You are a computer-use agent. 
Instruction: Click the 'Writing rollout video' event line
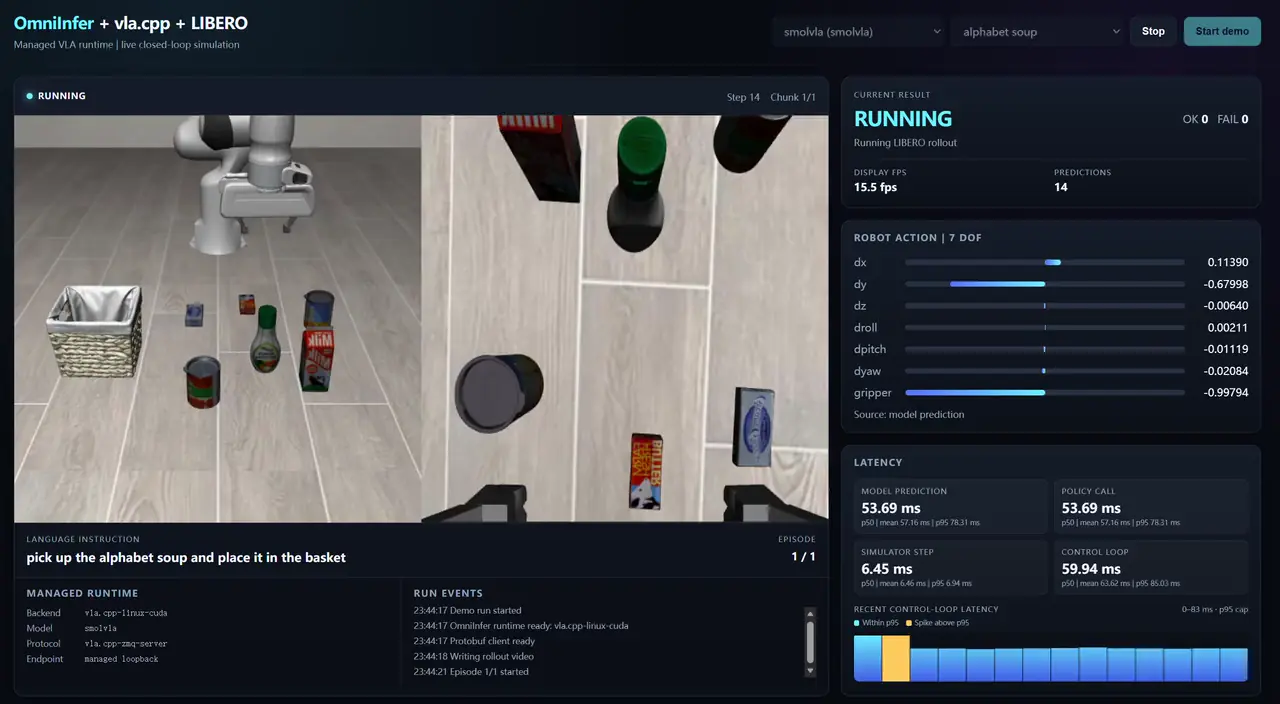pos(473,656)
